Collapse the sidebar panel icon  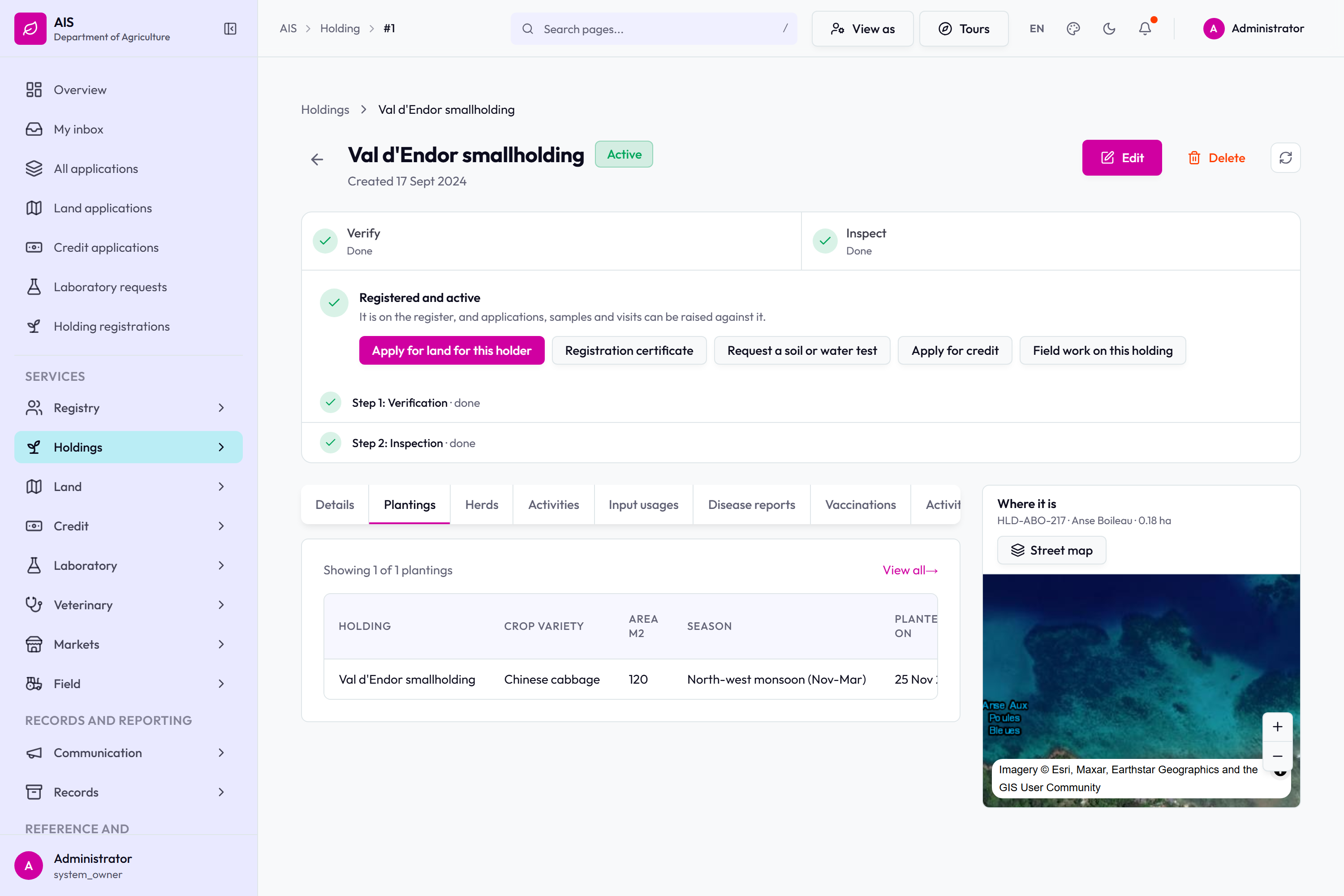coord(230,29)
